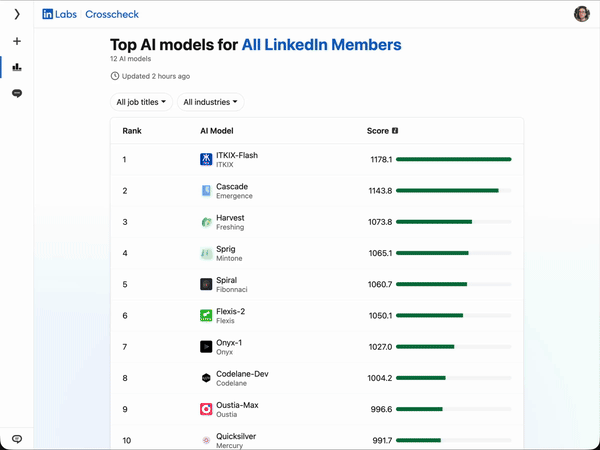Click the All LinkedIn Members heading

[x=321, y=45]
